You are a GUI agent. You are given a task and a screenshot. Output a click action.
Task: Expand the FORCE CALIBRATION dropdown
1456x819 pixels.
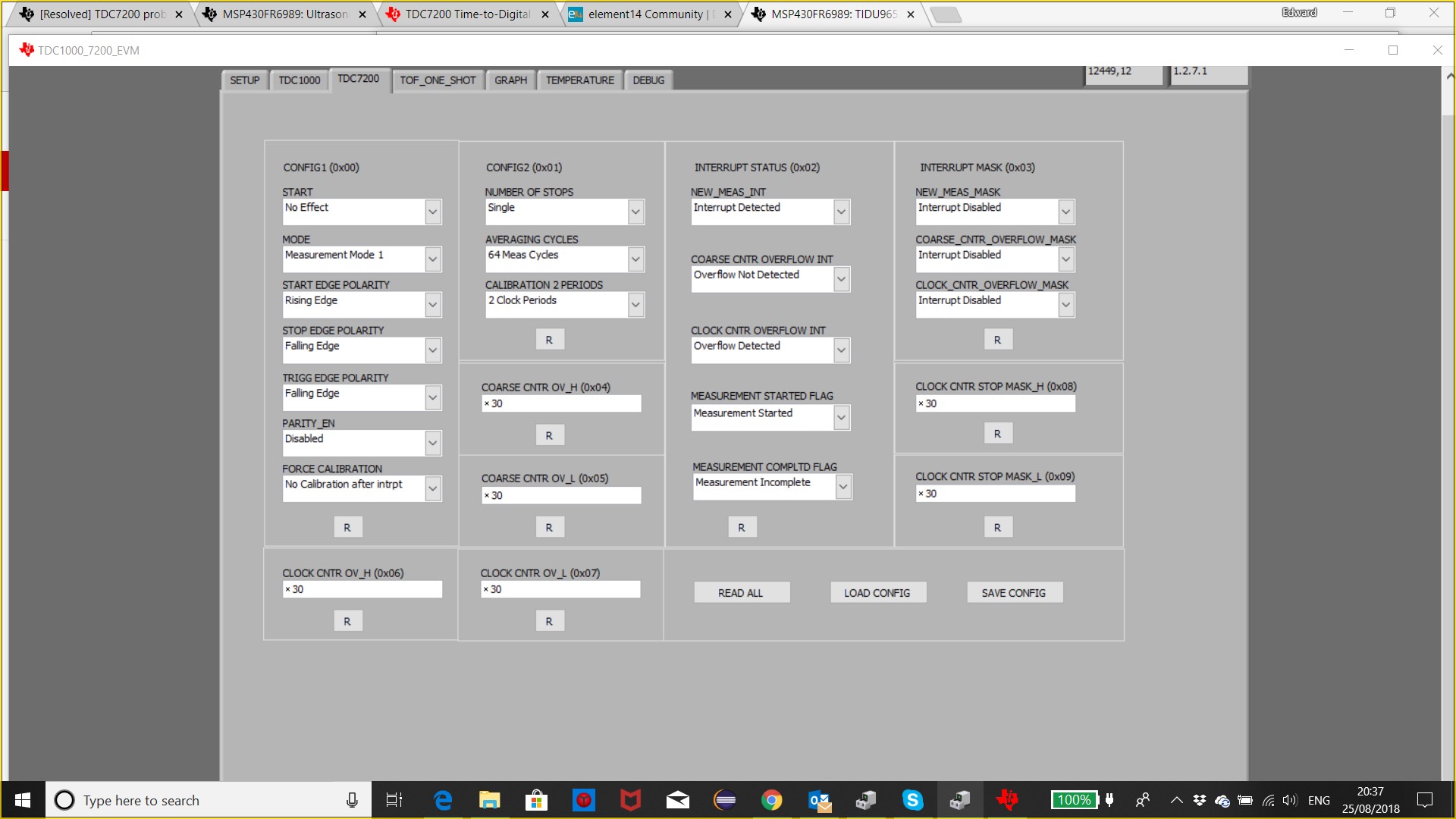(x=432, y=488)
